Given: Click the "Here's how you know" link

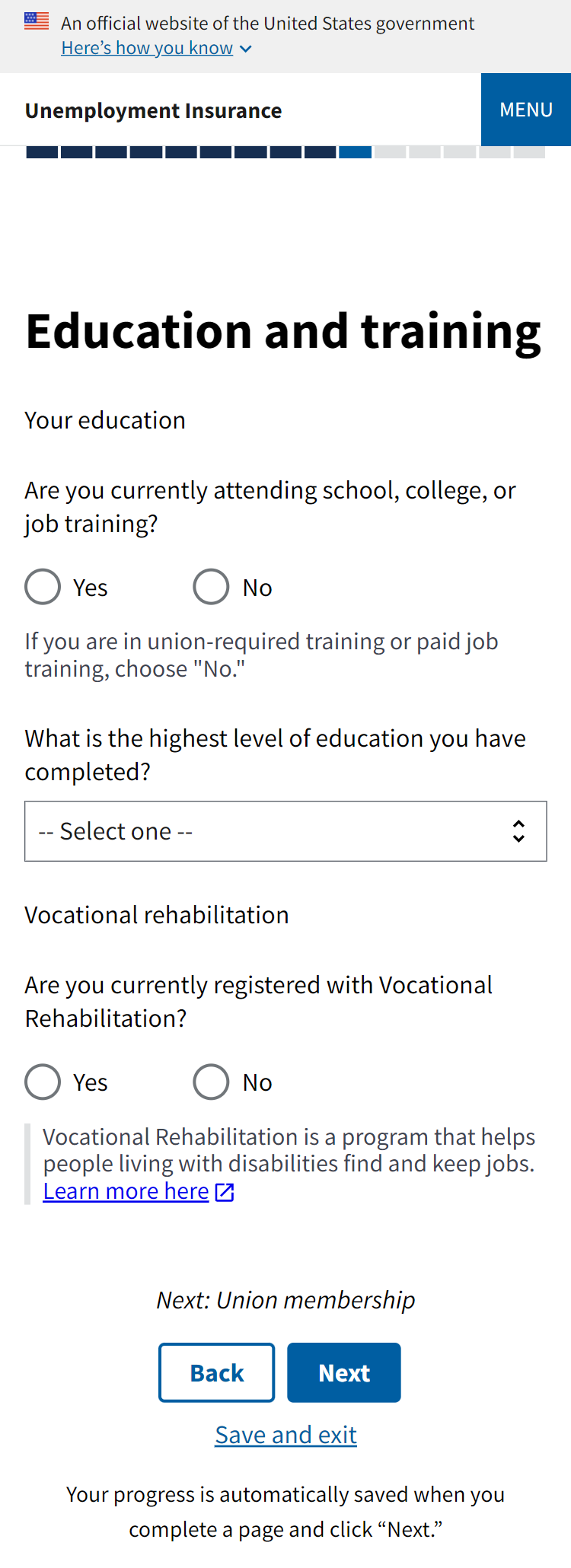Looking at the screenshot, I should [147, 48].
